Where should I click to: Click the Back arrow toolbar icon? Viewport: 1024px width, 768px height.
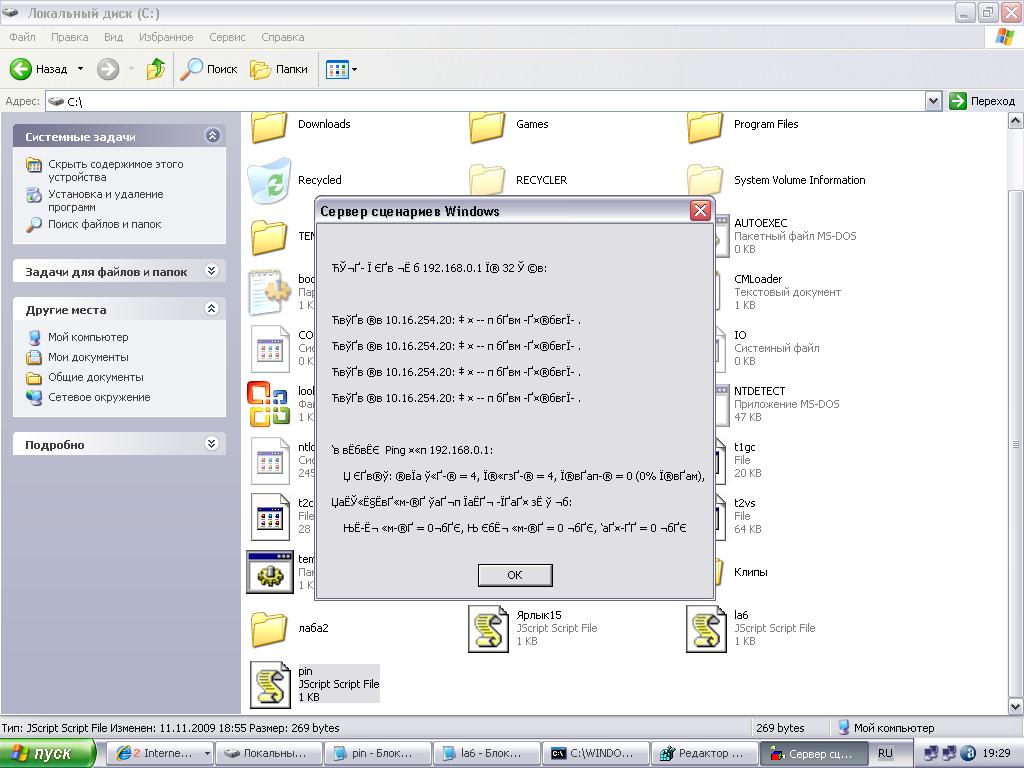(22, 69)
